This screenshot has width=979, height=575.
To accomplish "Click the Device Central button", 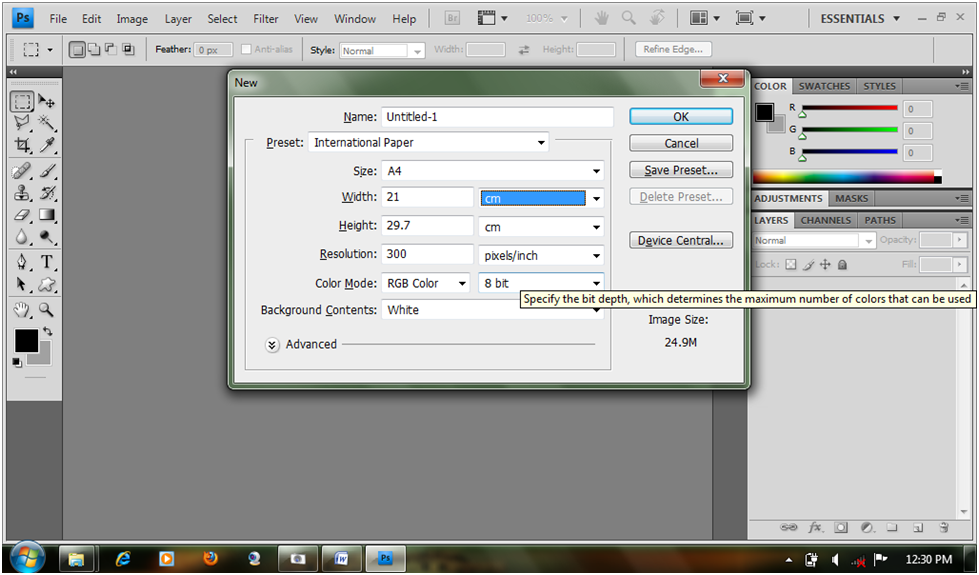I will [x=681, y=240].
